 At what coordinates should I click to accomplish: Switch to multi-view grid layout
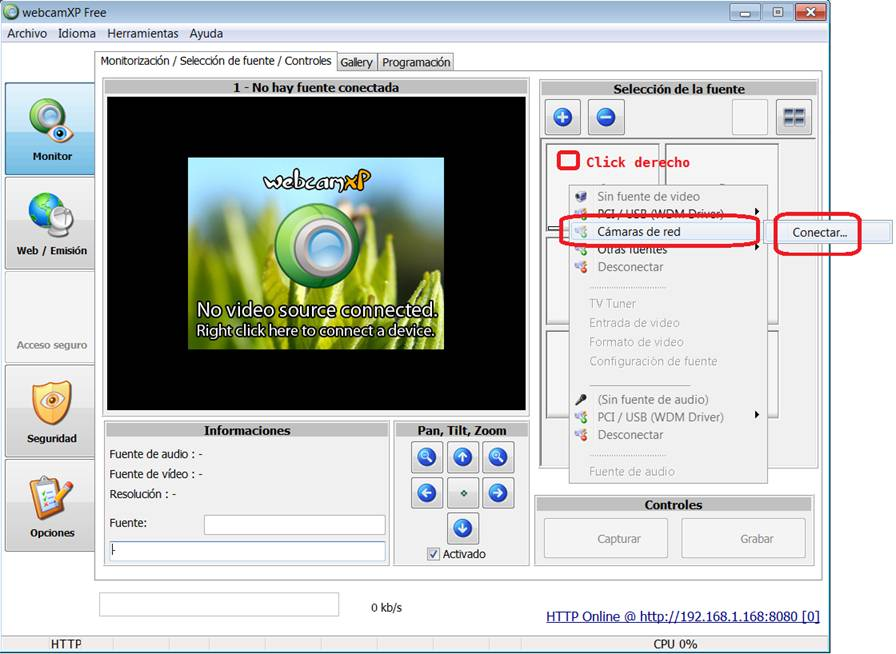tap(794, 117)
